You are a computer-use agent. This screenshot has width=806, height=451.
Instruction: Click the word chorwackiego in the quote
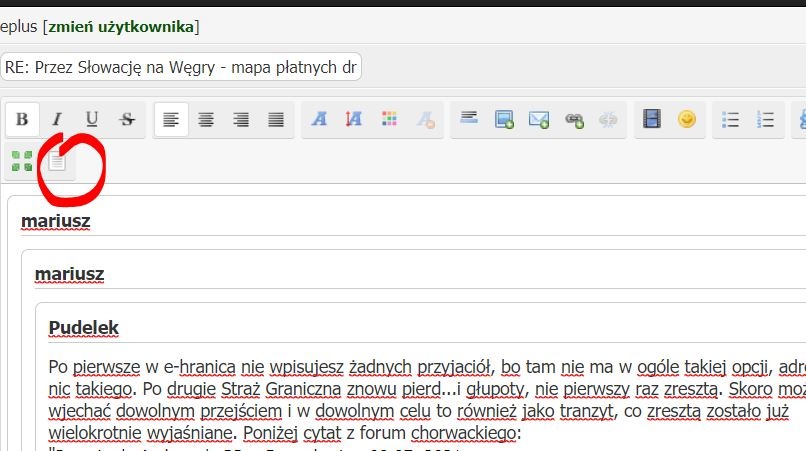(x=463, y=433)
